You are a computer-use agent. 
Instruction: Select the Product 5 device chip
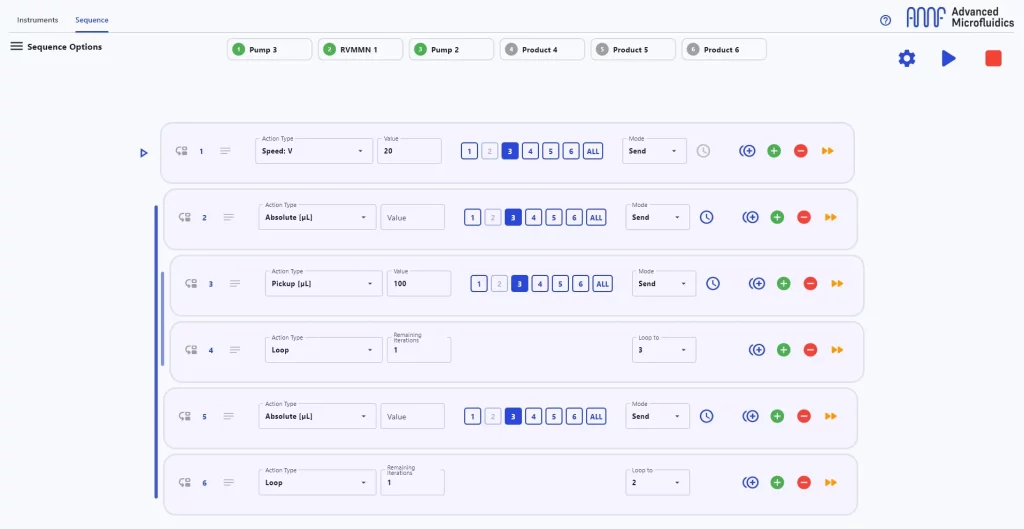pos(632,50)
